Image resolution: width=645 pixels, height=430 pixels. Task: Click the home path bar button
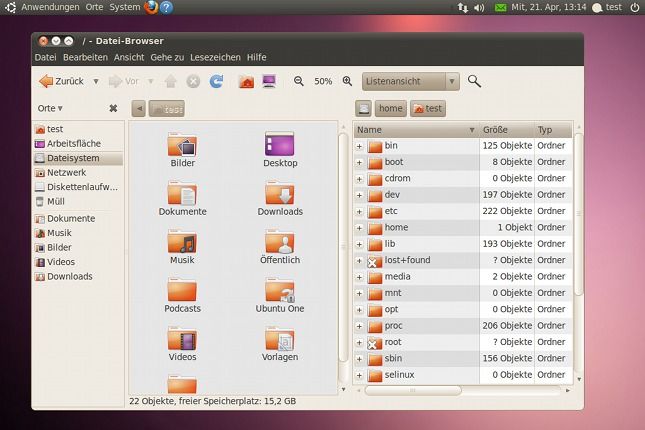[390, 108]
